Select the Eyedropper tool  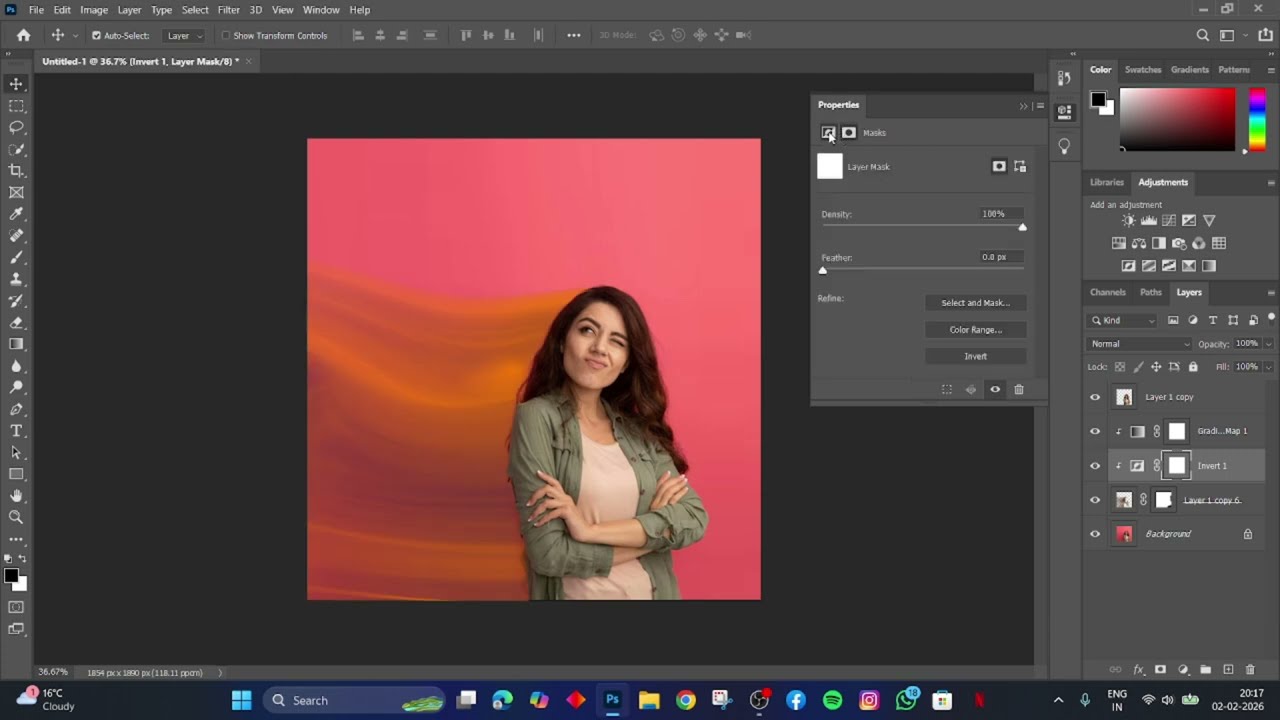click(x=16, y=214)
